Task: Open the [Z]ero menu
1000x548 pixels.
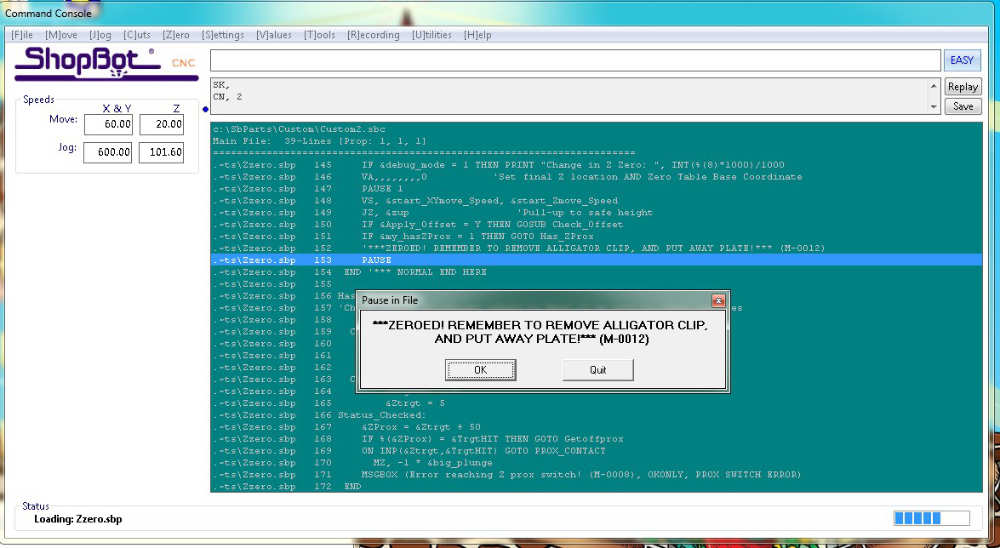Action: coord(176,35)
